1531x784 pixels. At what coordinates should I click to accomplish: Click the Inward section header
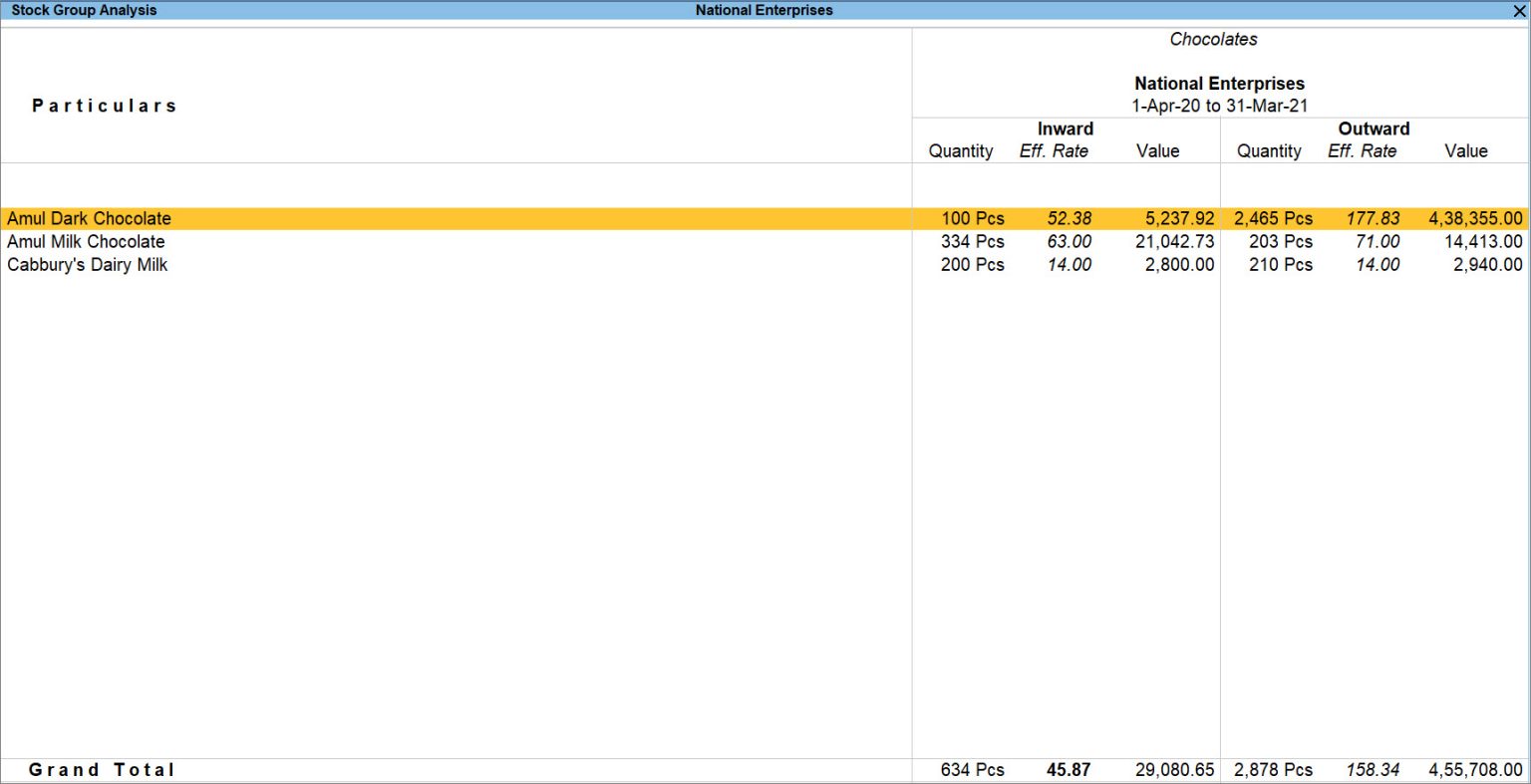pos(1065,129)
